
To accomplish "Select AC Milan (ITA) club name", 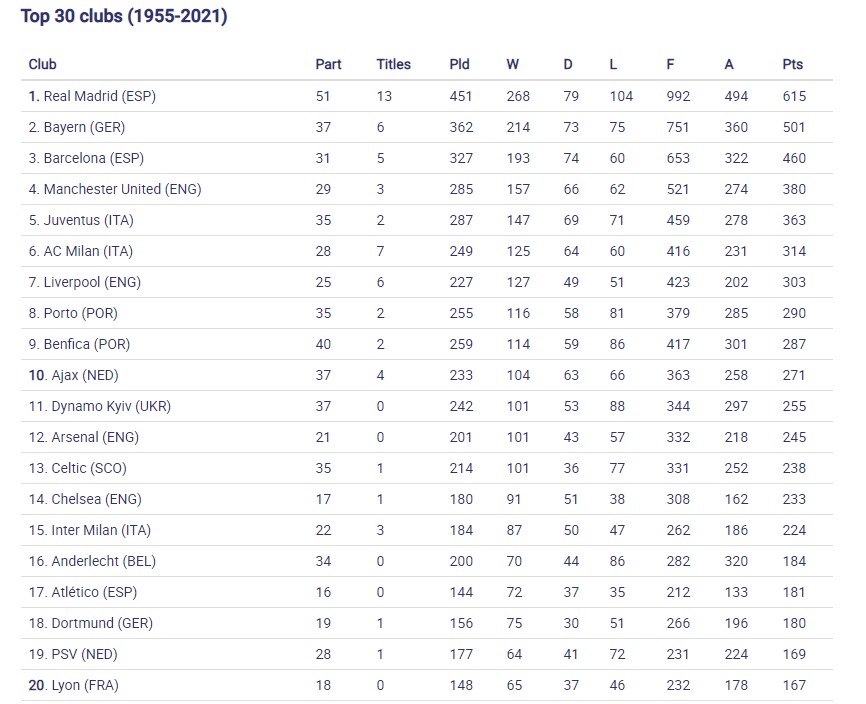I will 88,251.
